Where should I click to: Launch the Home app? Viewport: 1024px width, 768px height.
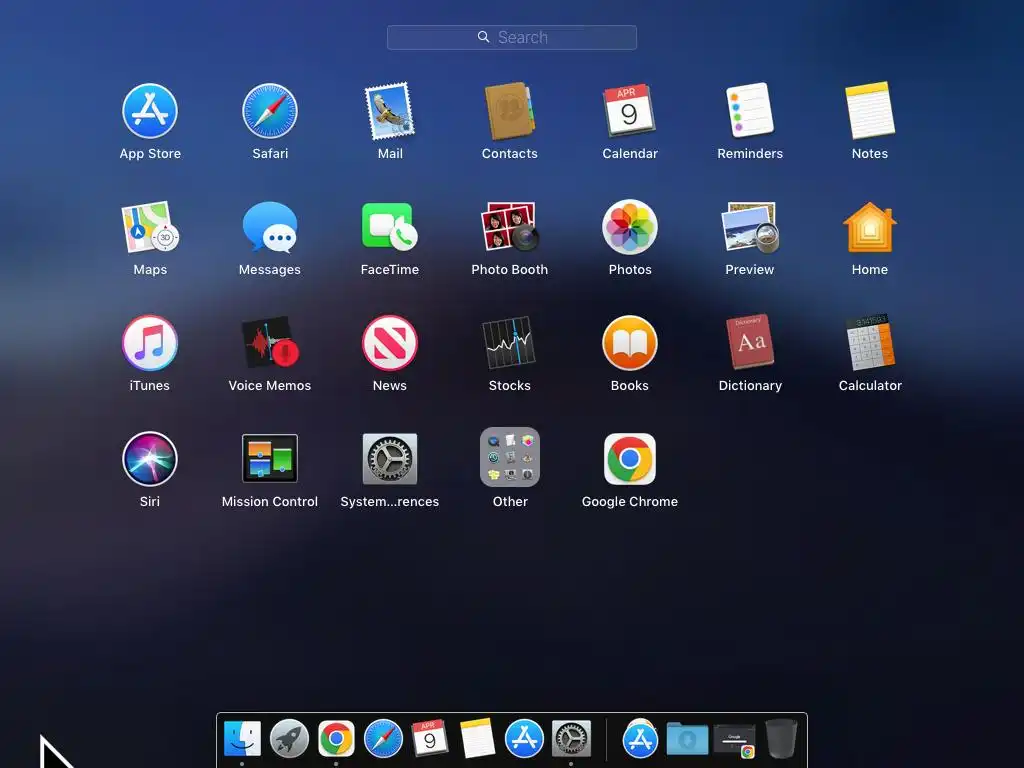(870, 227)
